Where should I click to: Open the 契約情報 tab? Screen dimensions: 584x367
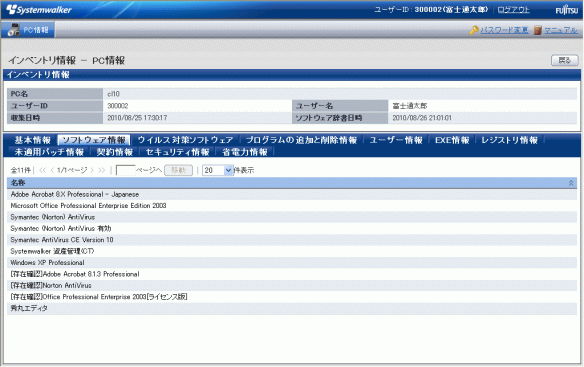[115, 152]
